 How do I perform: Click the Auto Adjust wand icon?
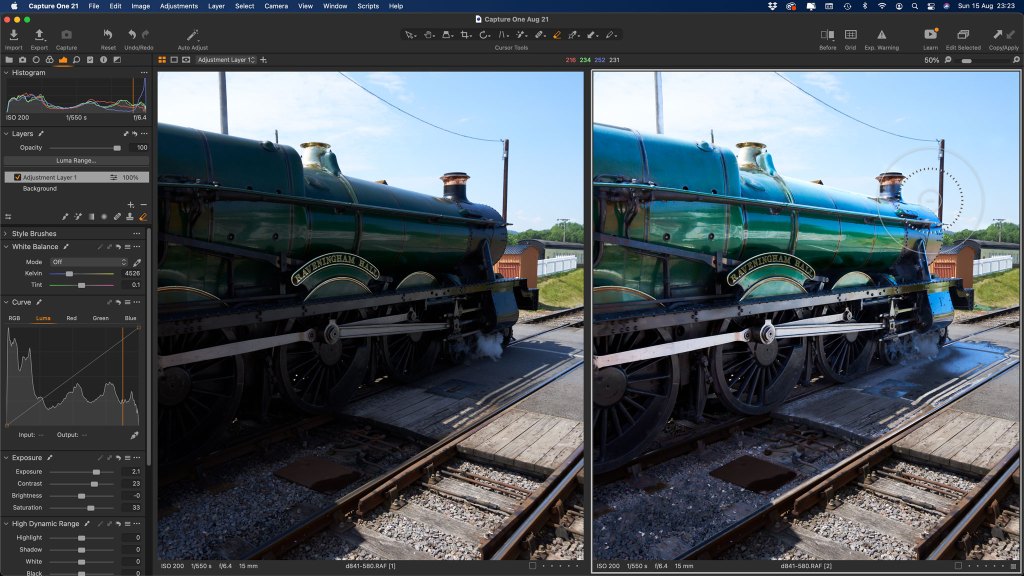click(193, 35)
